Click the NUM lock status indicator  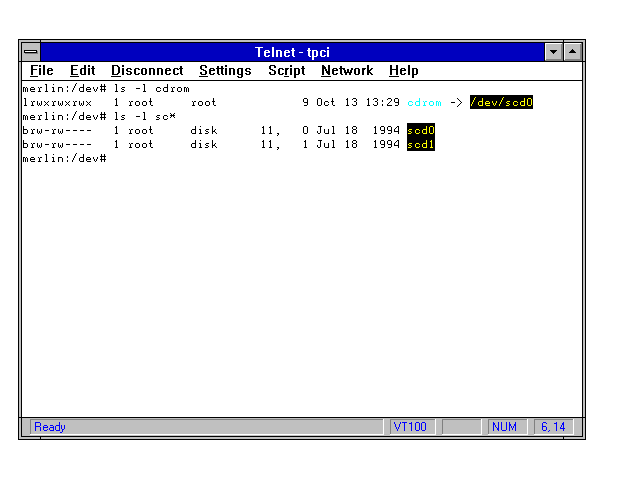[x=505, y=427]
